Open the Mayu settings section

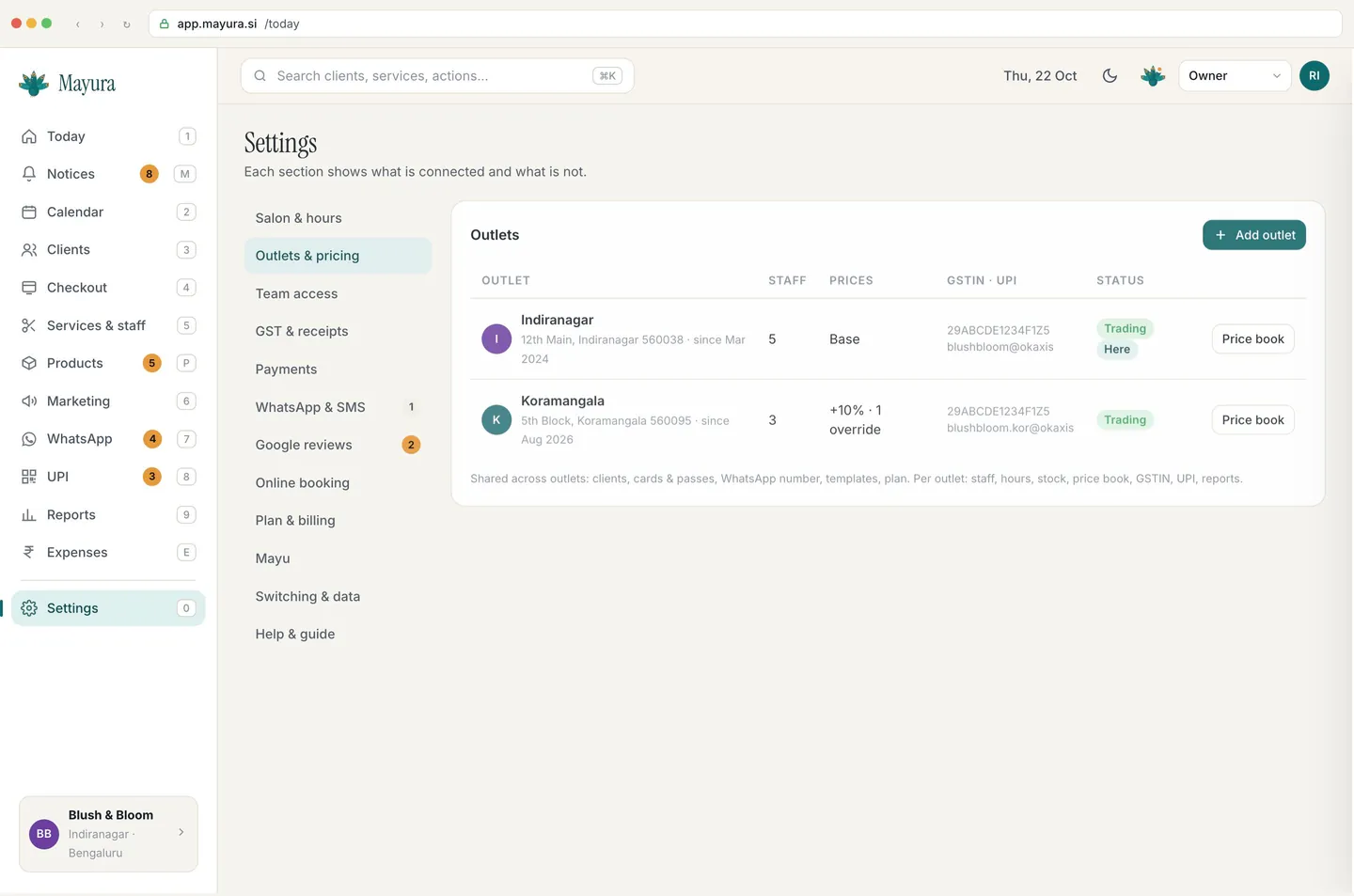(x=338, y=558)
